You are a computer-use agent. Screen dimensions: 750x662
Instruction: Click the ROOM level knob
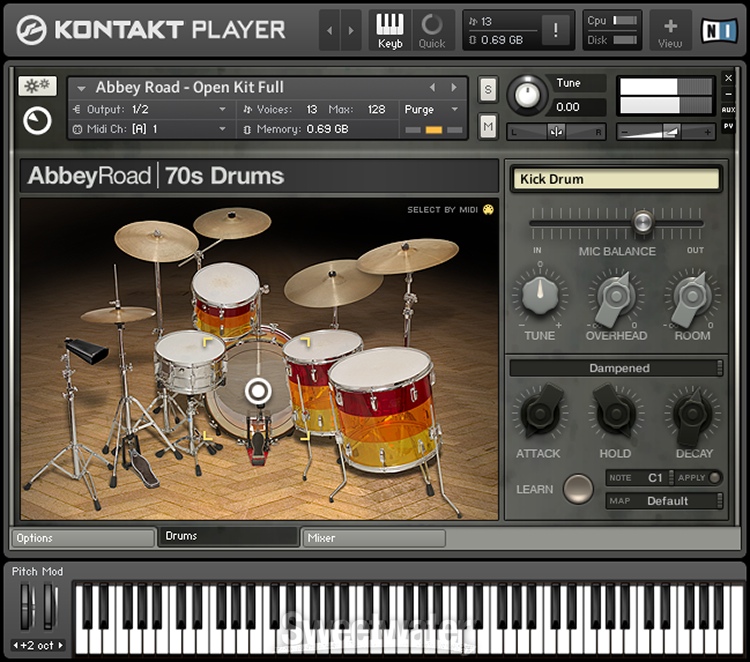[692, 297]
